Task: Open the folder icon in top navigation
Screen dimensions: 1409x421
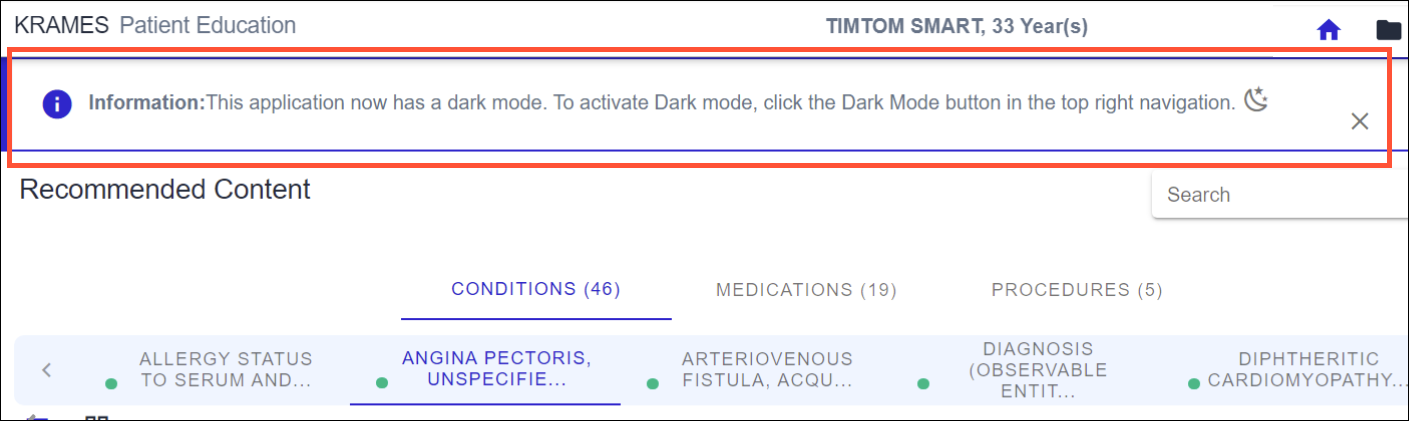Action: [1389, 30]
